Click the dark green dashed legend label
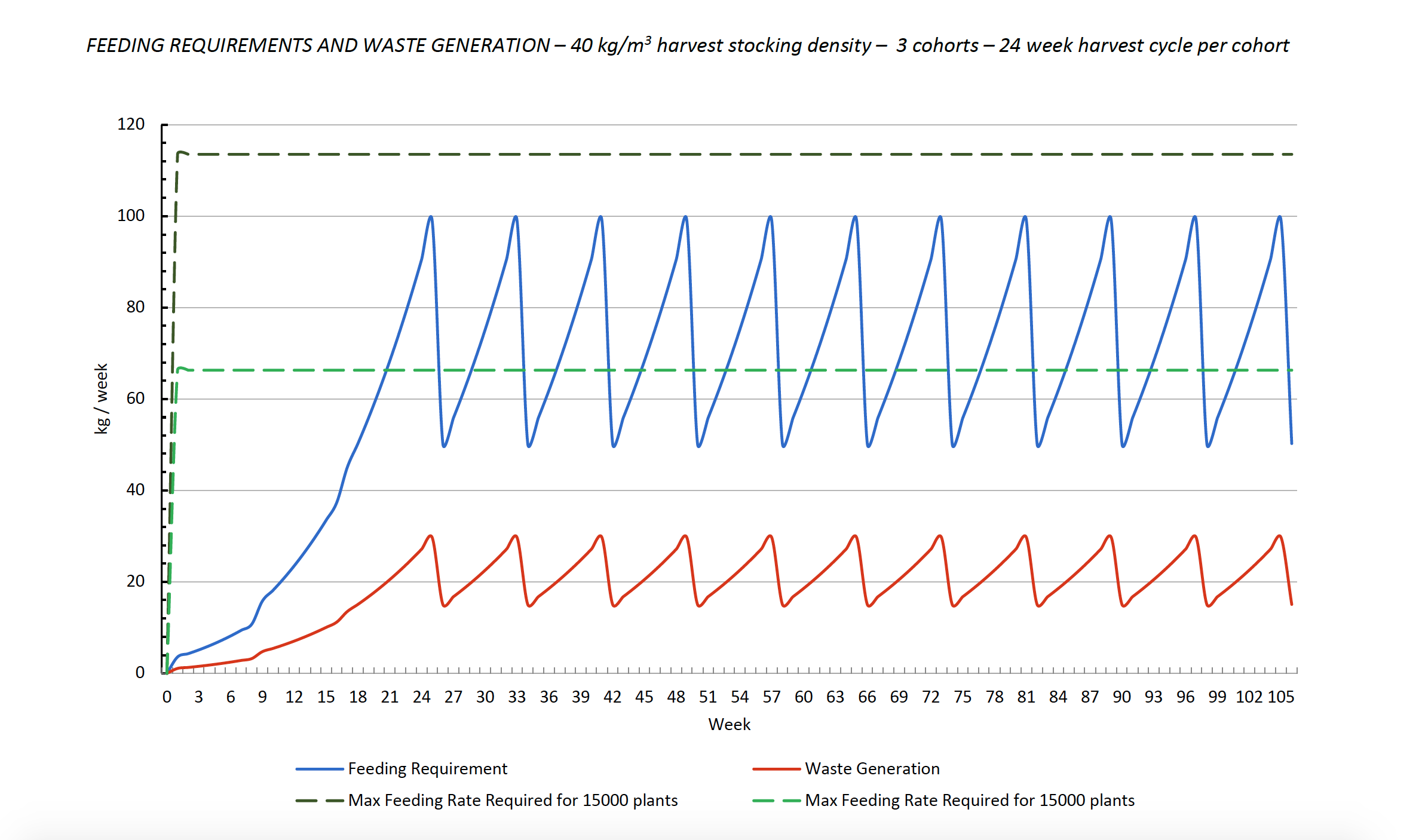This screenshot has height=840, width=1422. coord(513,800)
